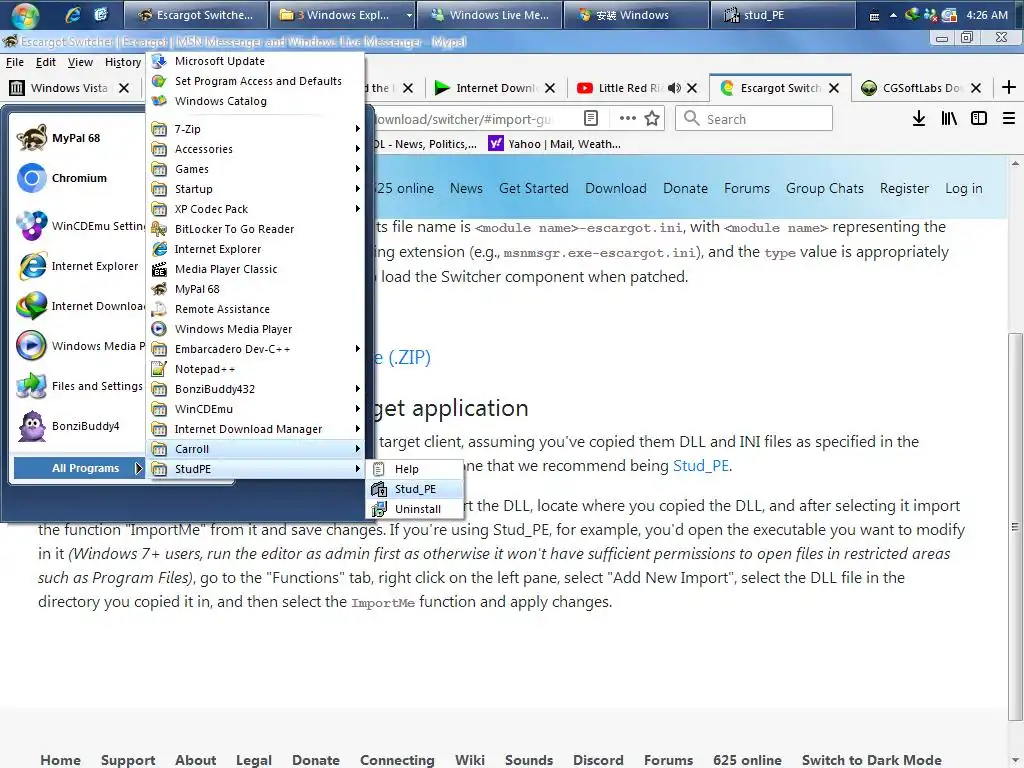The image size is (1024, 768).
Task: Show hidden system tray icons
Action: pyautogui.click(x=893, y=15)
